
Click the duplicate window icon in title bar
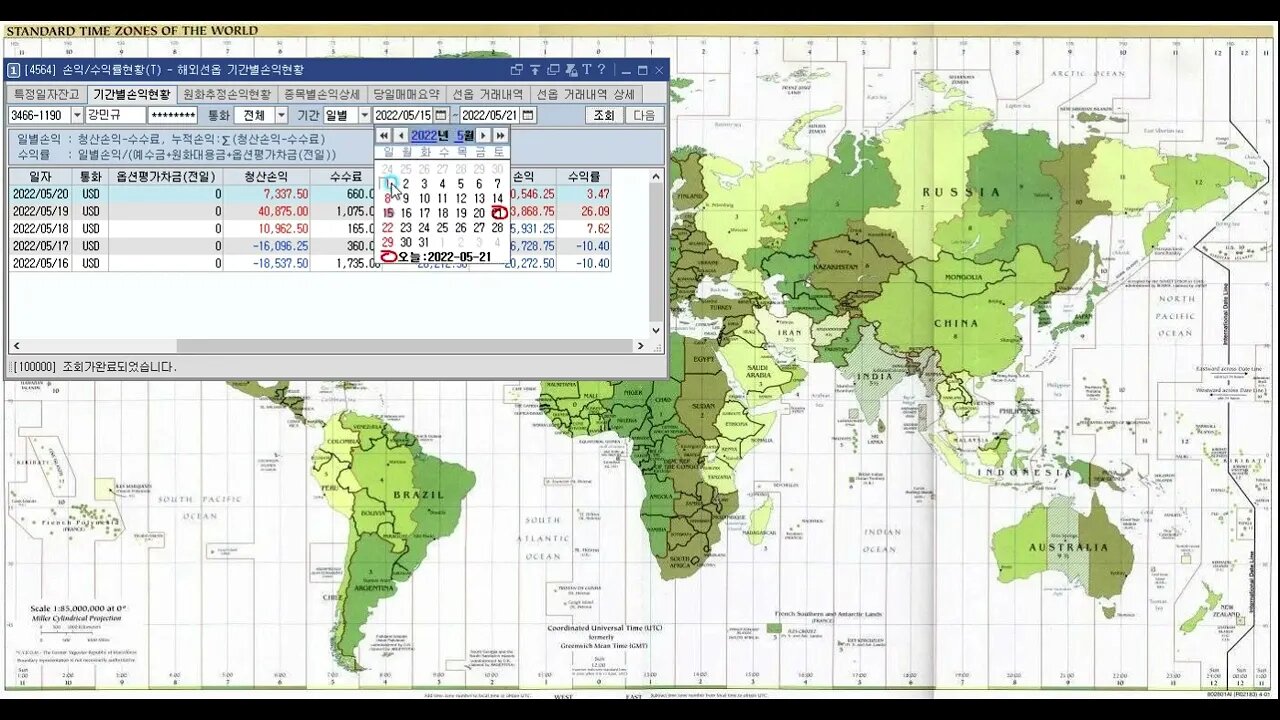553,70
